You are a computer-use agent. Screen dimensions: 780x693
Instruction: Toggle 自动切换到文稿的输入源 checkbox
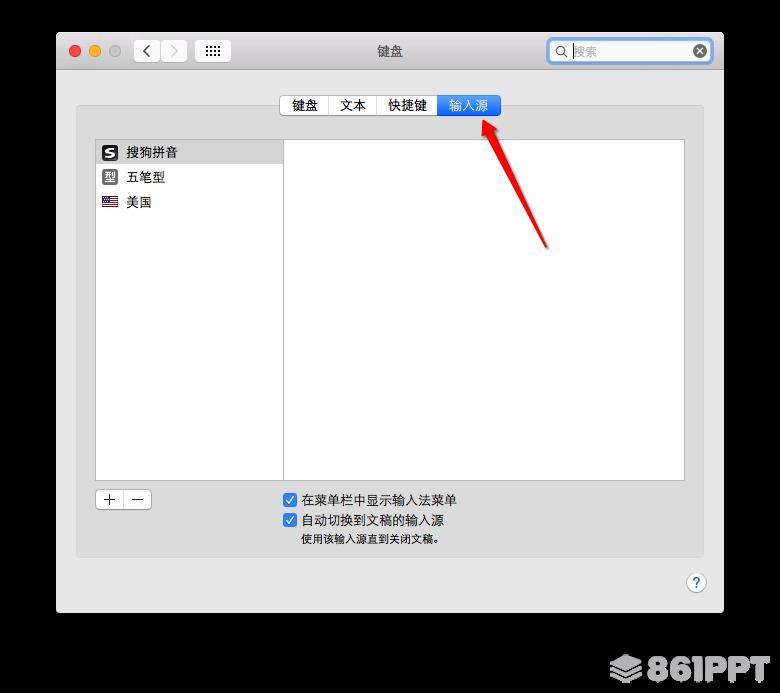click(x=290, y=520)
